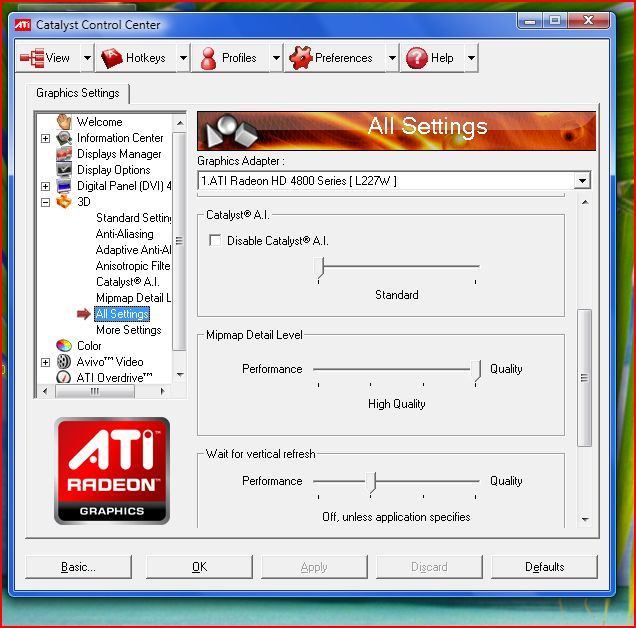The image size is (636, 628).
Task: Open Mipmap Detail Level tree item
Action: click(133, 298)
